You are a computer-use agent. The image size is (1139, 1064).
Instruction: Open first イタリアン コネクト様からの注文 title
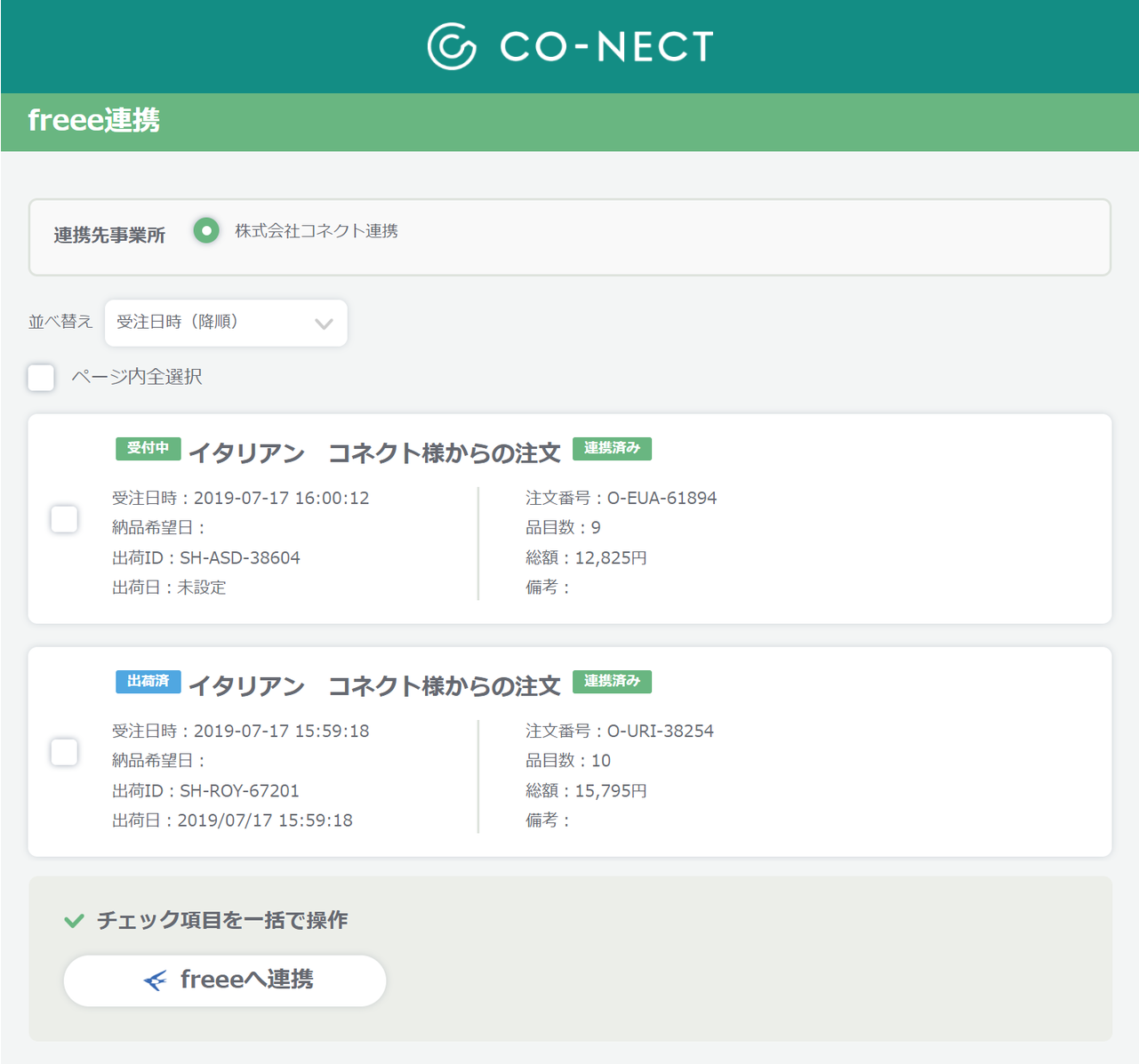click(x=374, y=452)
